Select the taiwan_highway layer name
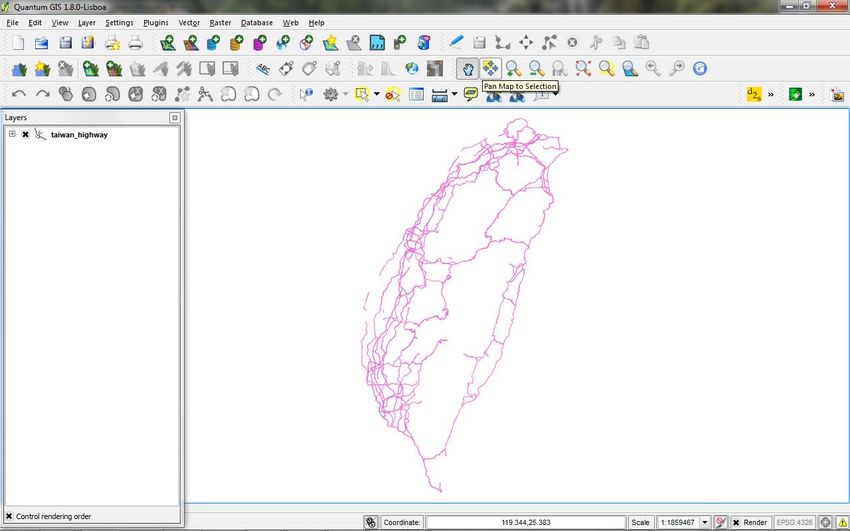 79,135
